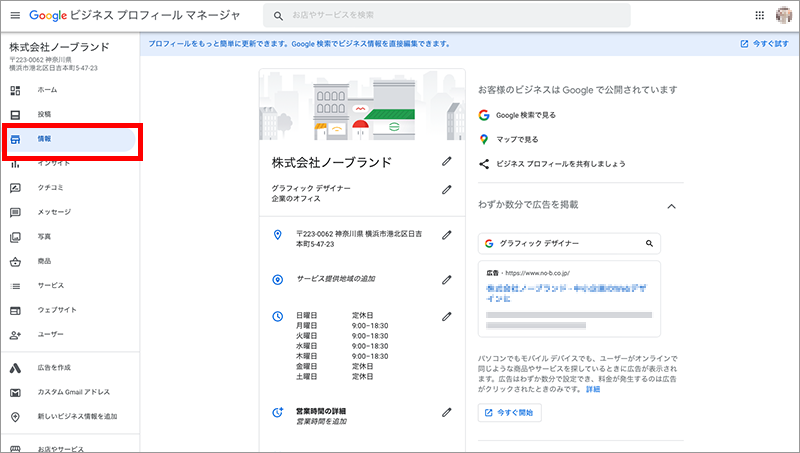Click the service area target icon
Image resolution: width=800 pixels, height=453 pixels.
point(278,280)
